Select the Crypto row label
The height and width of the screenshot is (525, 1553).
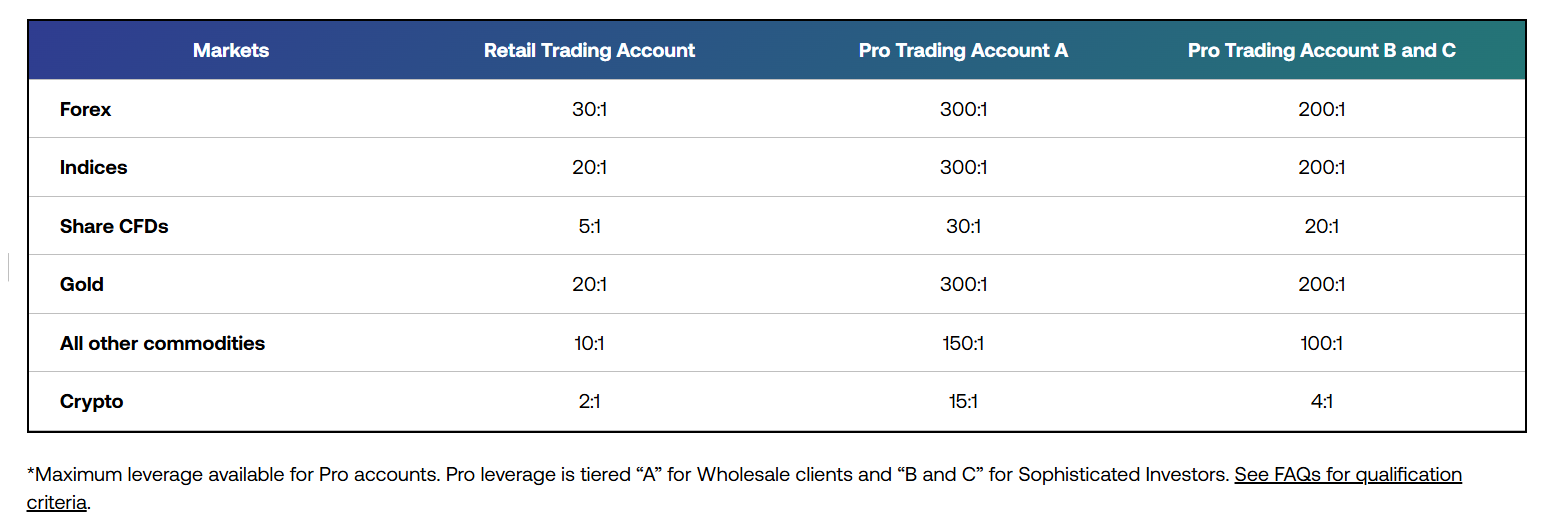pos(91,401)
